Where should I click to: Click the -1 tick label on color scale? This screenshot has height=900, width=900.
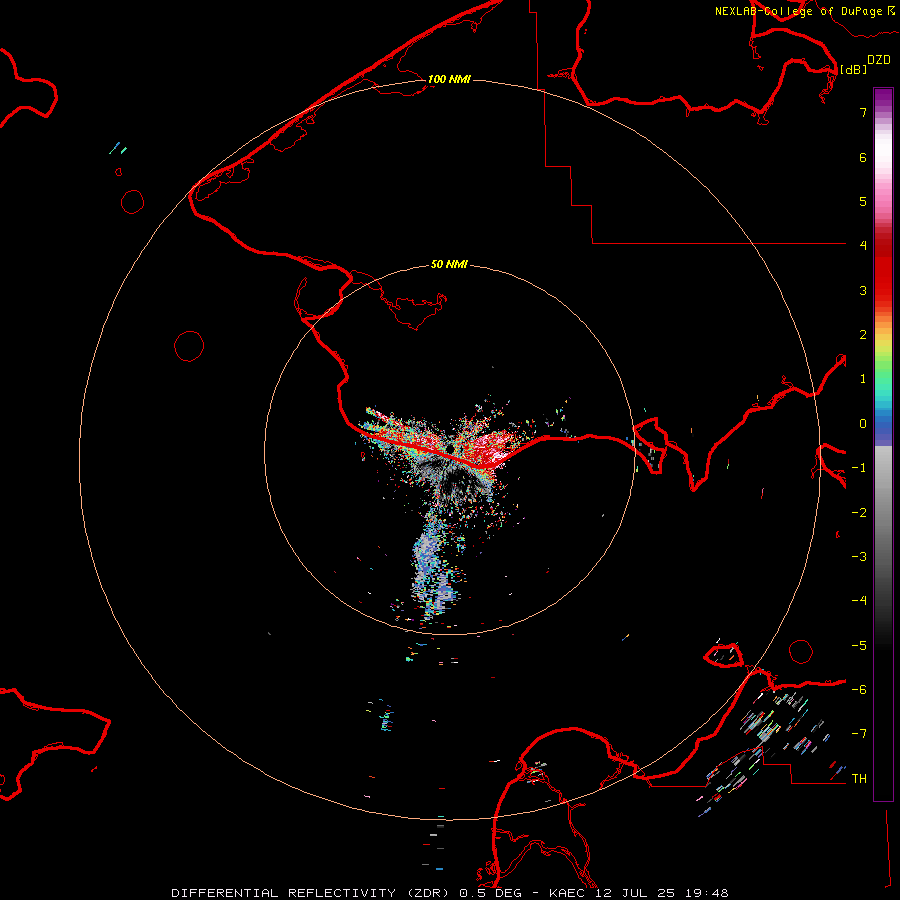(859, 468)
